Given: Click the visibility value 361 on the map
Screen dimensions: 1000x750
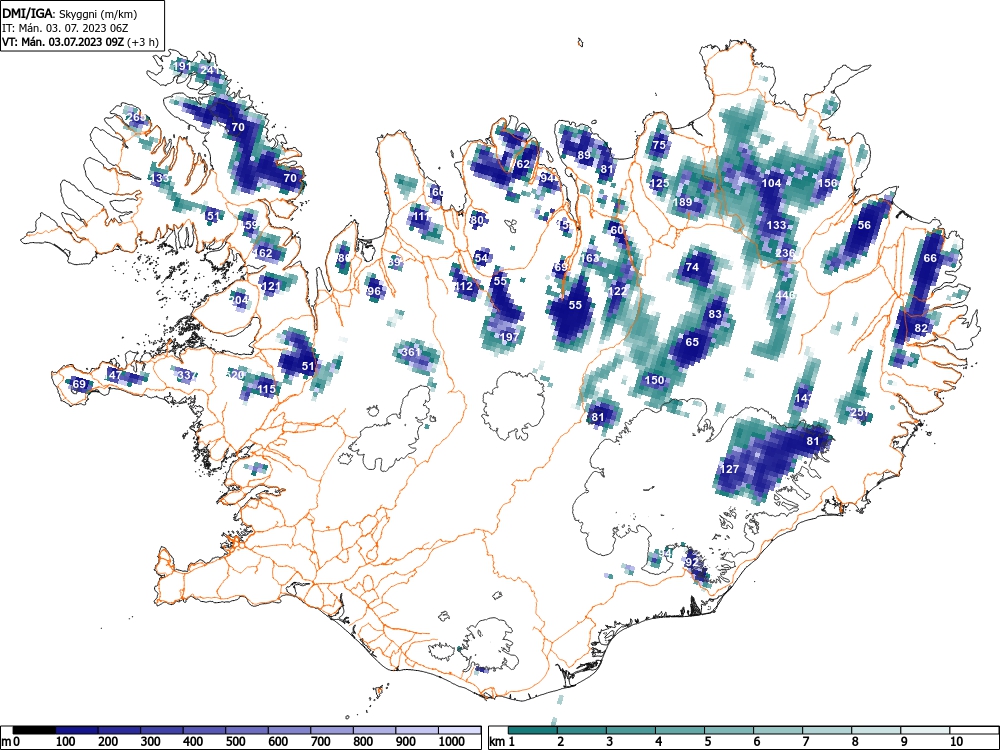Looking at the screenshot, I should pyautogui.click(x=411, y=352).
